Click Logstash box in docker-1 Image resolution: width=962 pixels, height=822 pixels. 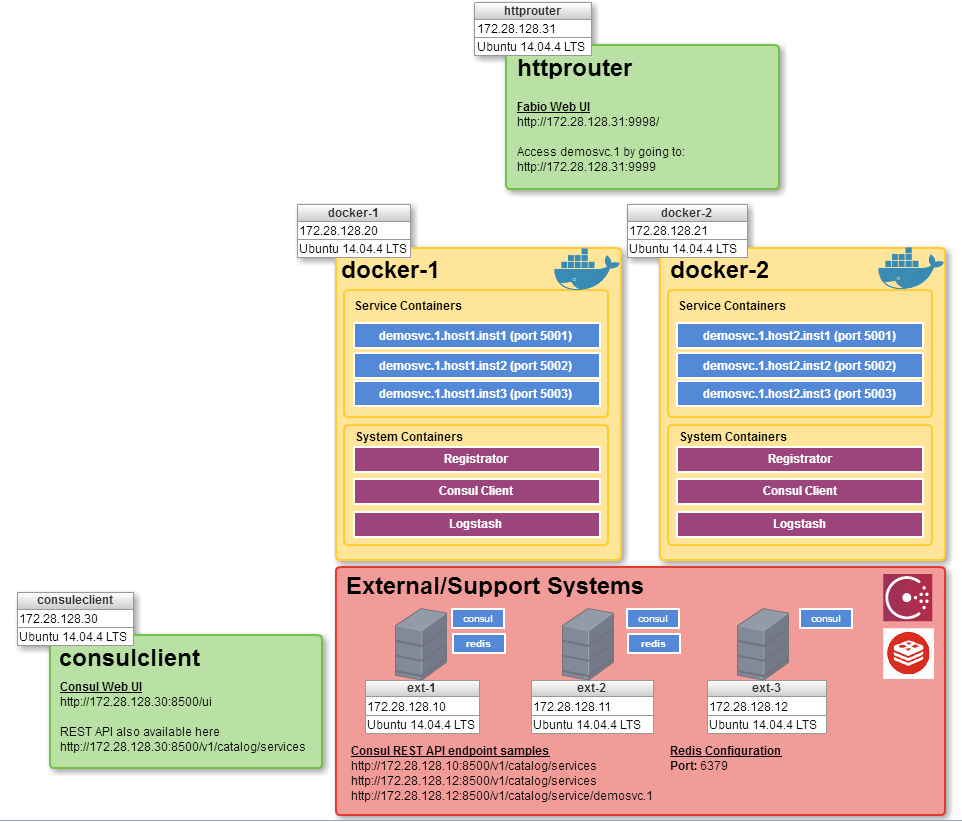click(x=477, y=524)
